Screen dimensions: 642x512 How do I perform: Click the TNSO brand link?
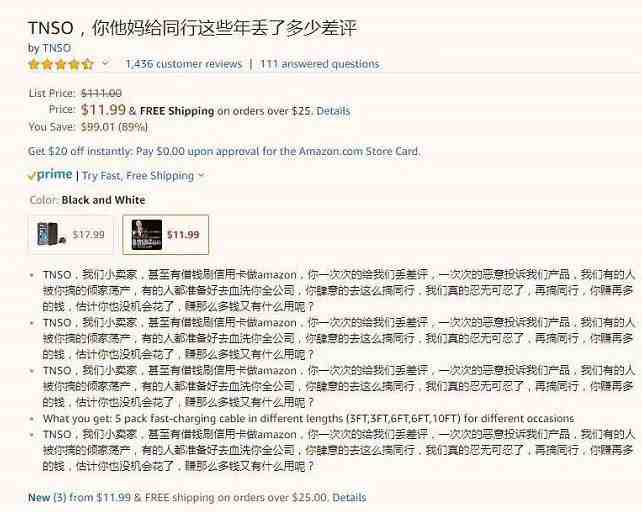pyautogui.click(x=57, y=48)
